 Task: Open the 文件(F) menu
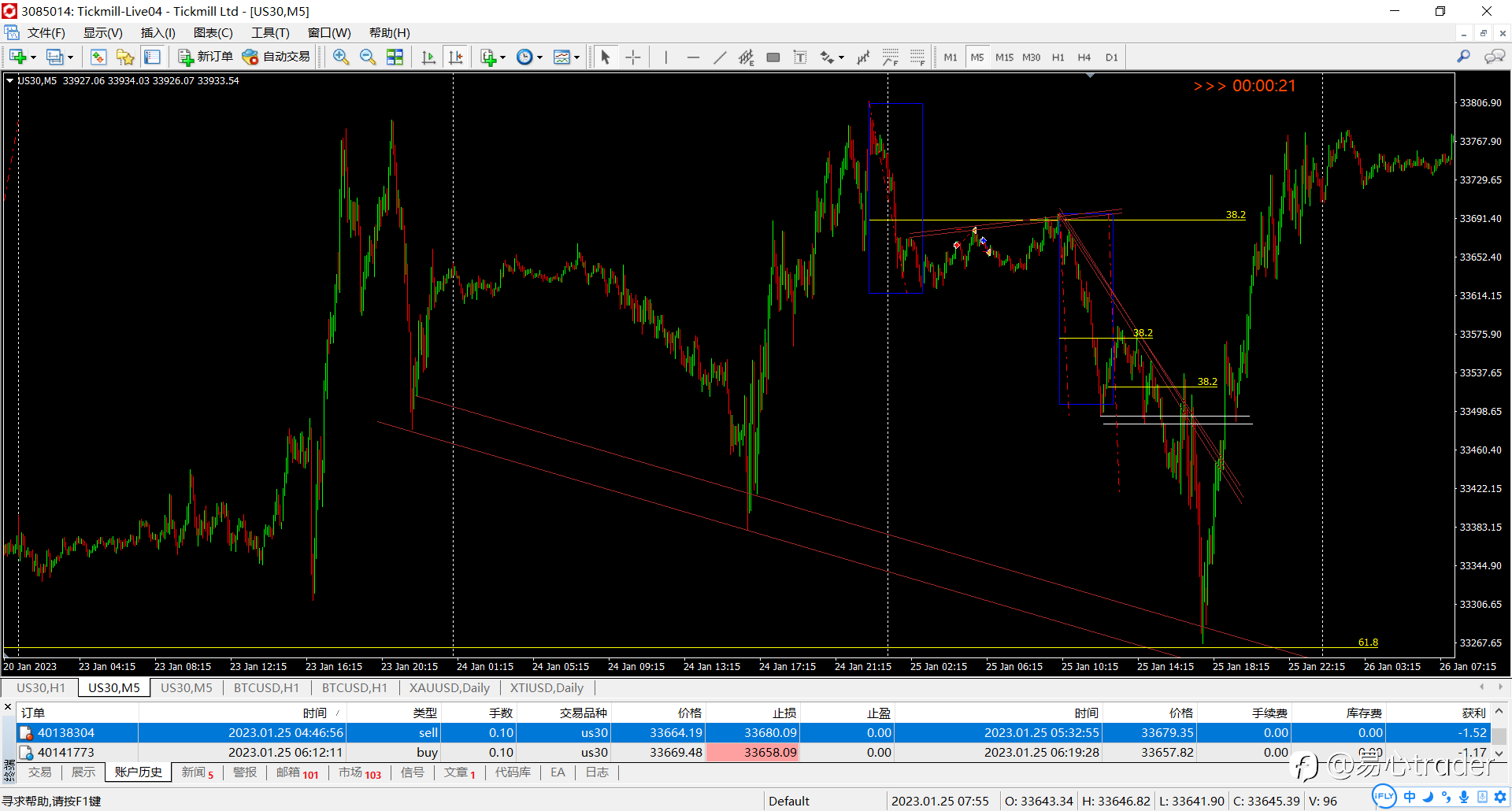(x=46, y=32)
